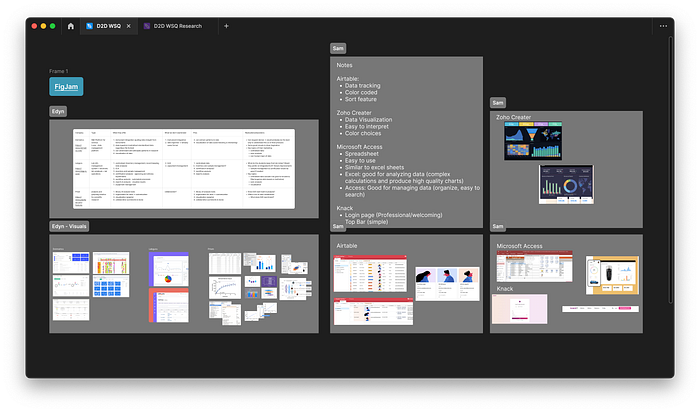Go to the Figma home screen icon
Viewport: 700px width, 412px height.
click(71, 26)
